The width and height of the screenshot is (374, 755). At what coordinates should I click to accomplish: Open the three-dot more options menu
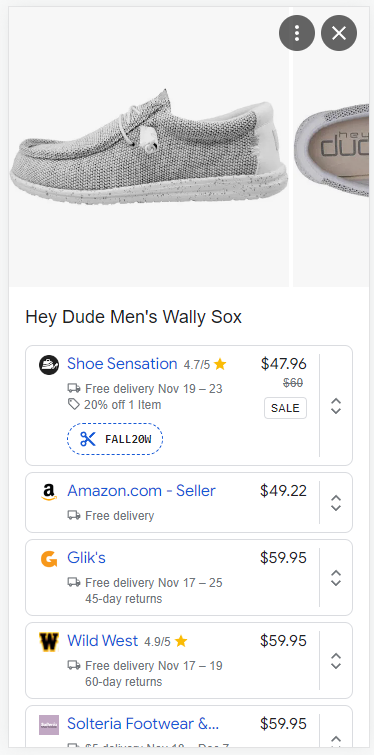297,33
